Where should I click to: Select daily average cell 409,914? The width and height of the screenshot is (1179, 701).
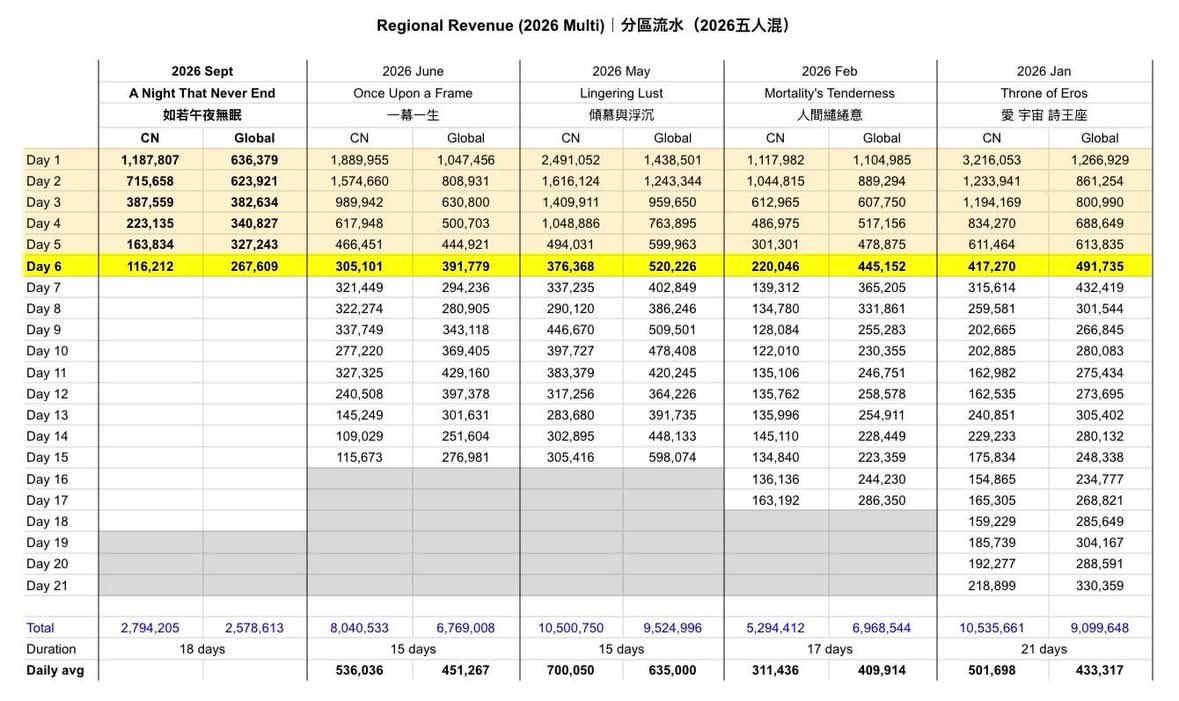coord(881,670)
